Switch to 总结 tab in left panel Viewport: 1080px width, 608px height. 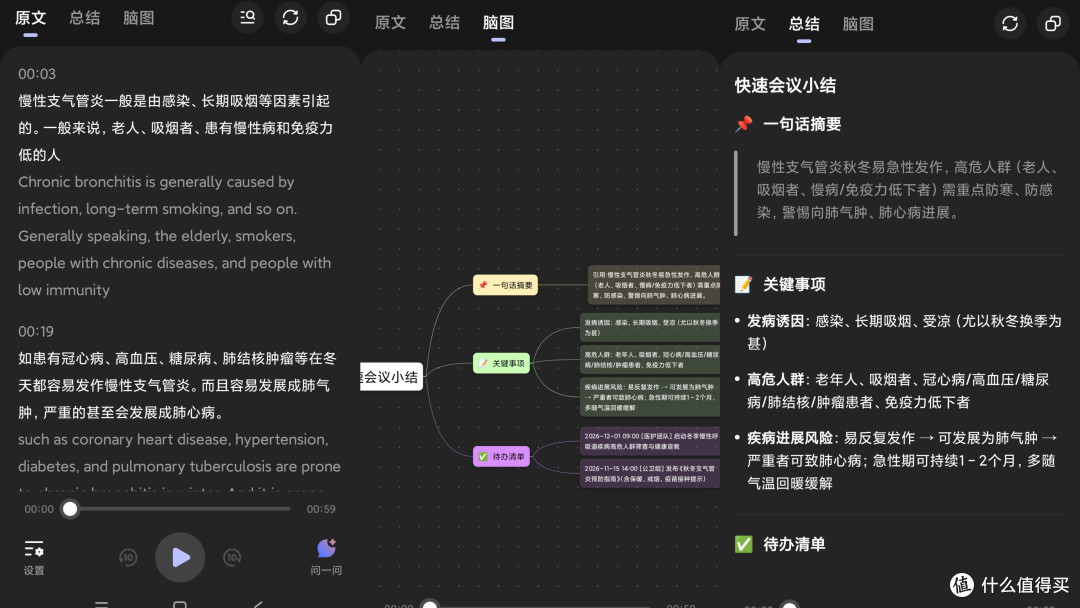tap(85, 19)
